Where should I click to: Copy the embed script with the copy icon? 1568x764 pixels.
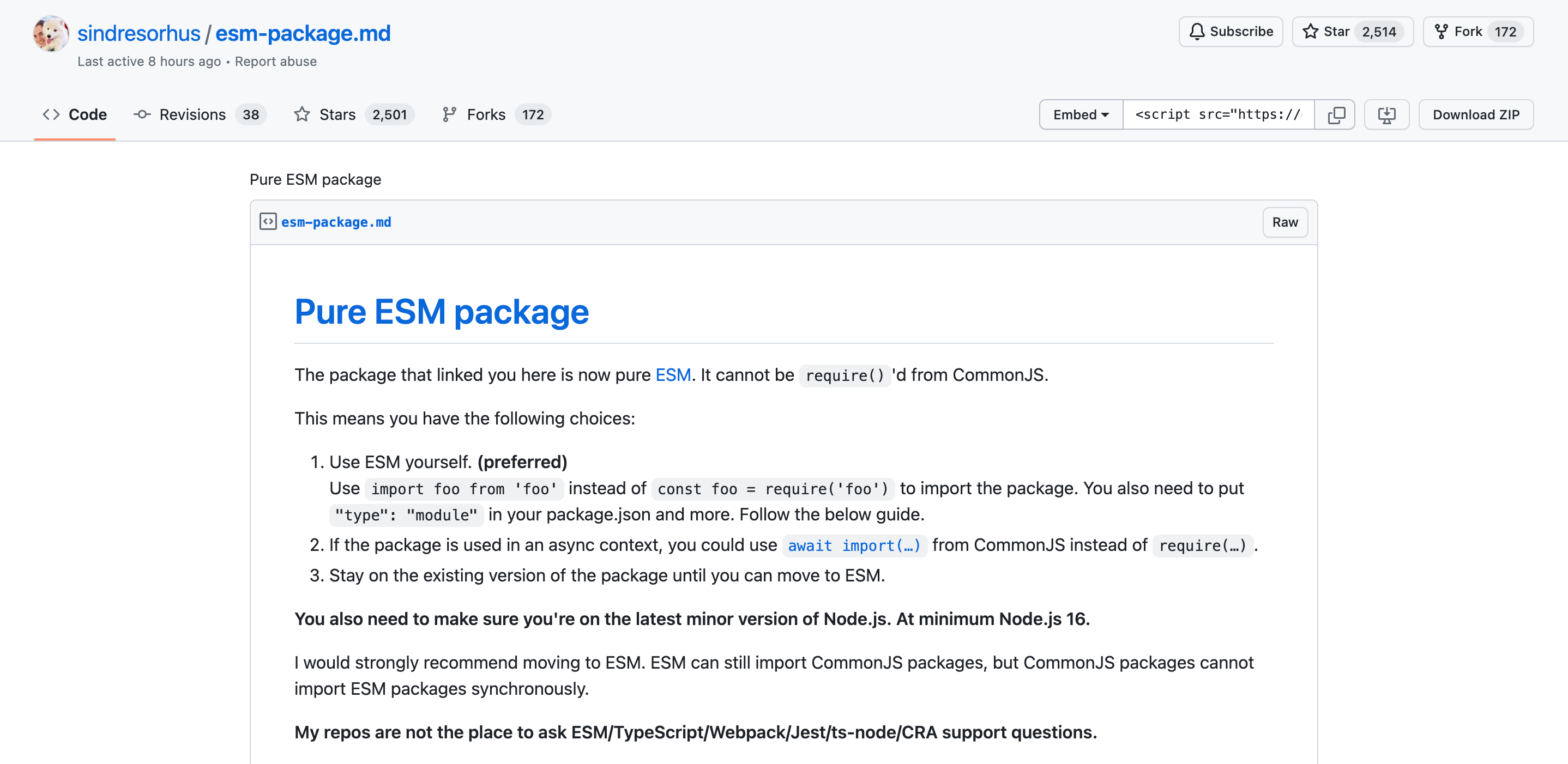(x=1335, y=114)
